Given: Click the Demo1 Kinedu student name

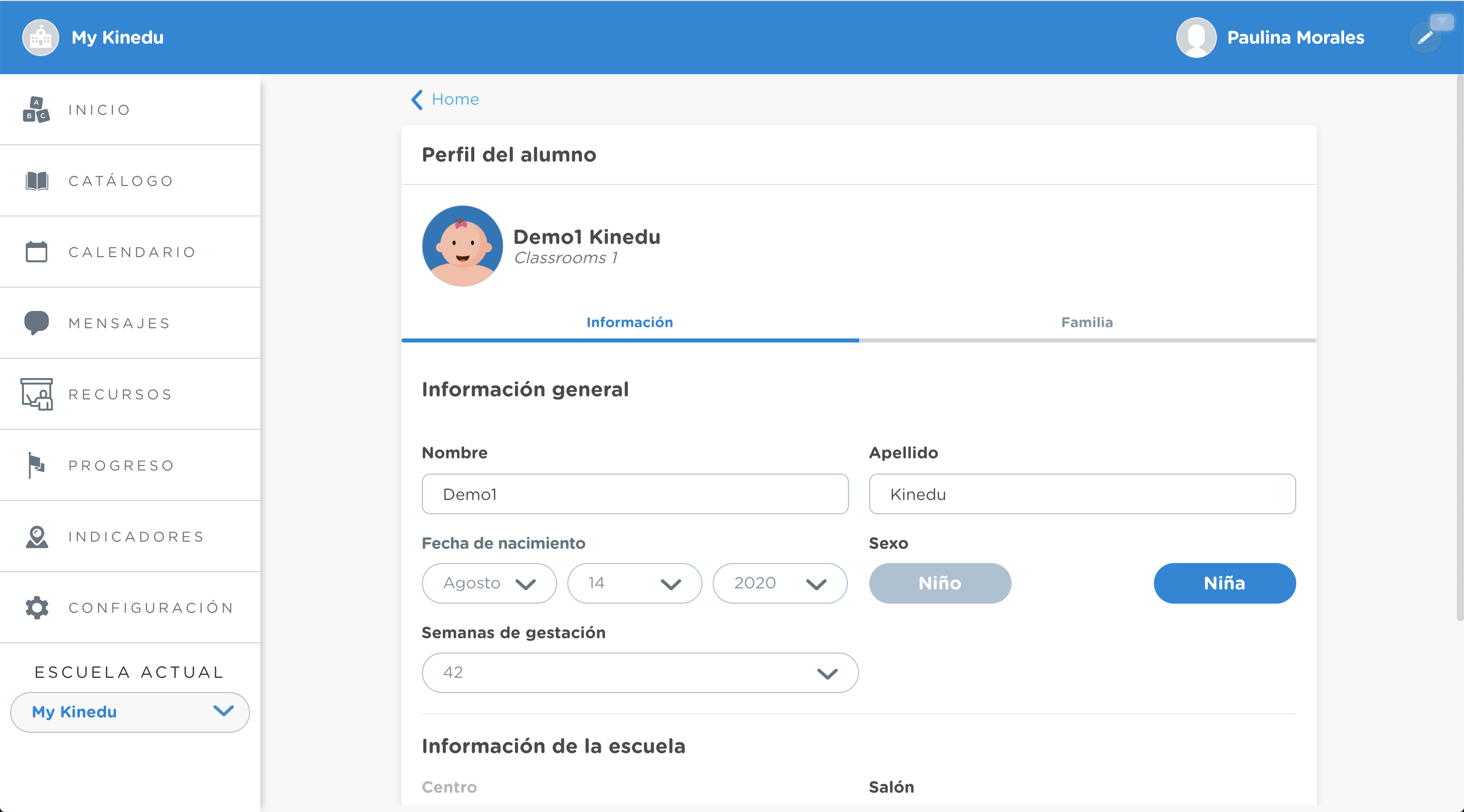Looking at the screenshot, I should coord(587,236).
